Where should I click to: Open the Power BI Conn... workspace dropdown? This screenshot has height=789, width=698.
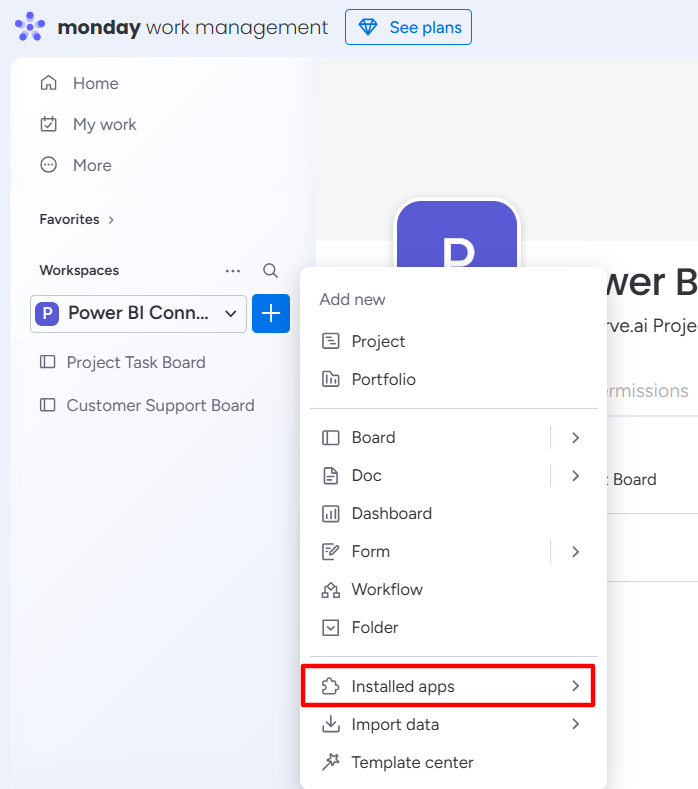138,313
